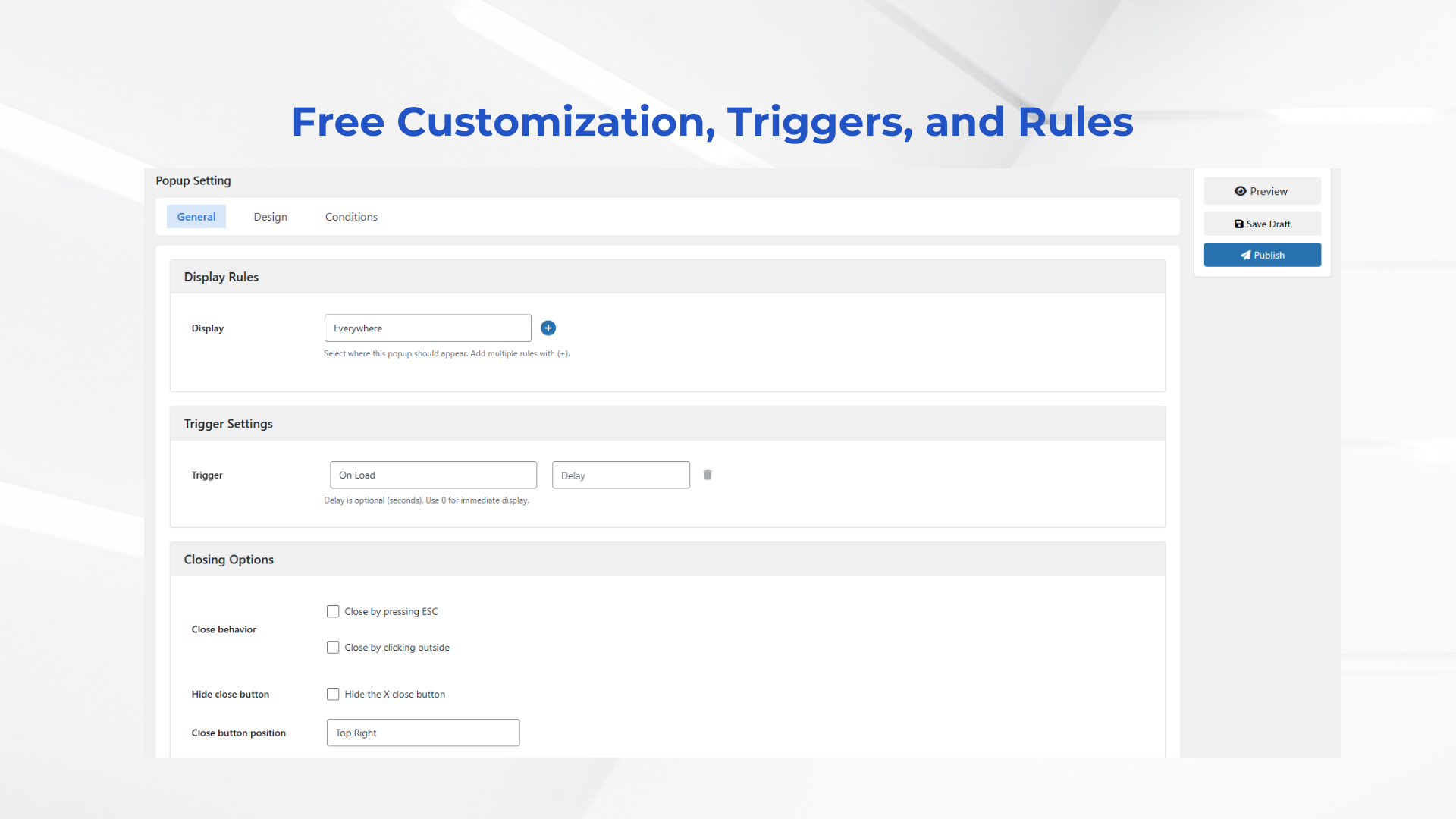Image resolution: width=1456 pixels, height=819 pixels.
Task: Click the Popup Setting title
Action: tap(193, 180)
